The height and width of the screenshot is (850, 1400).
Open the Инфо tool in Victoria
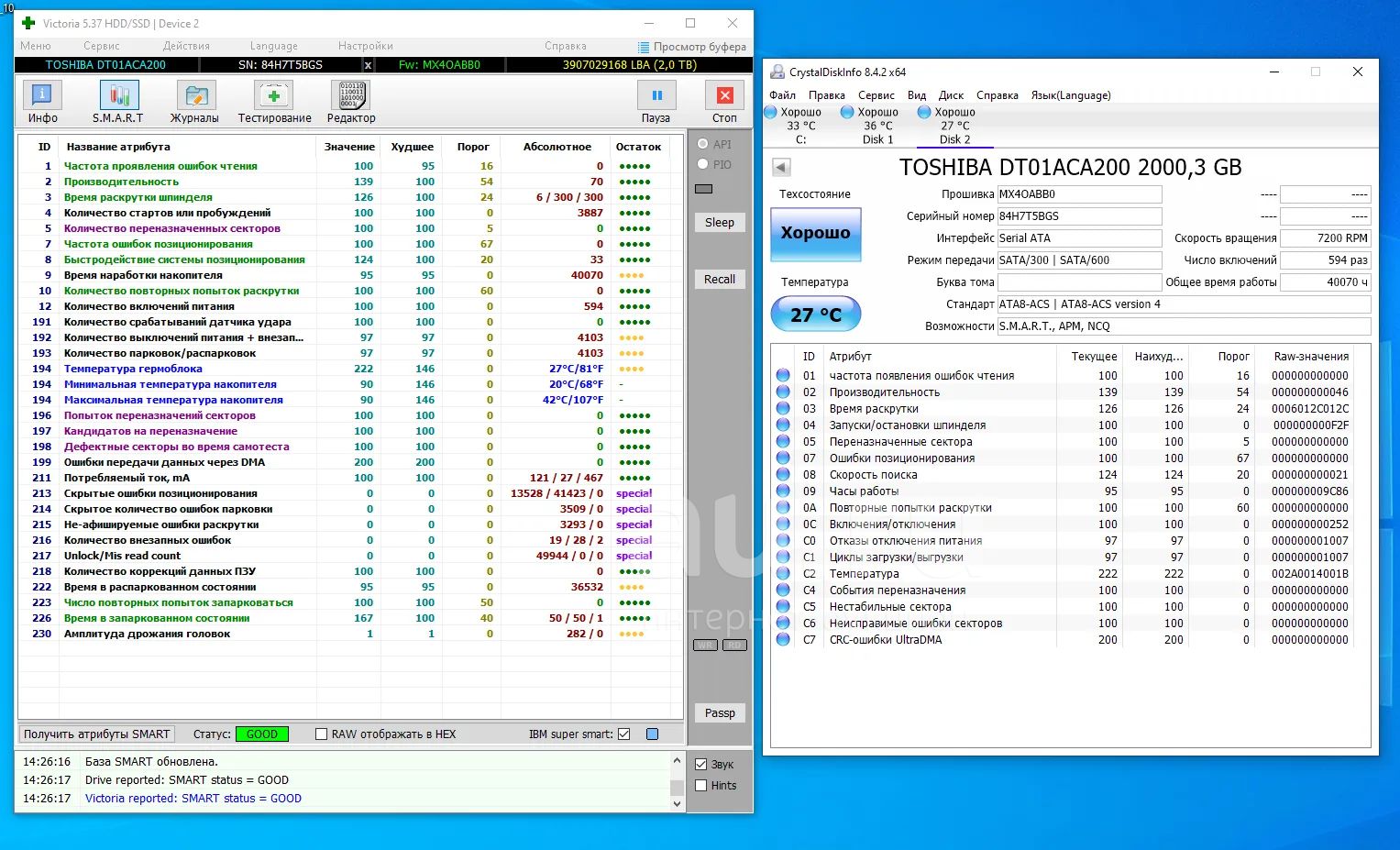(x=42, y=102)
